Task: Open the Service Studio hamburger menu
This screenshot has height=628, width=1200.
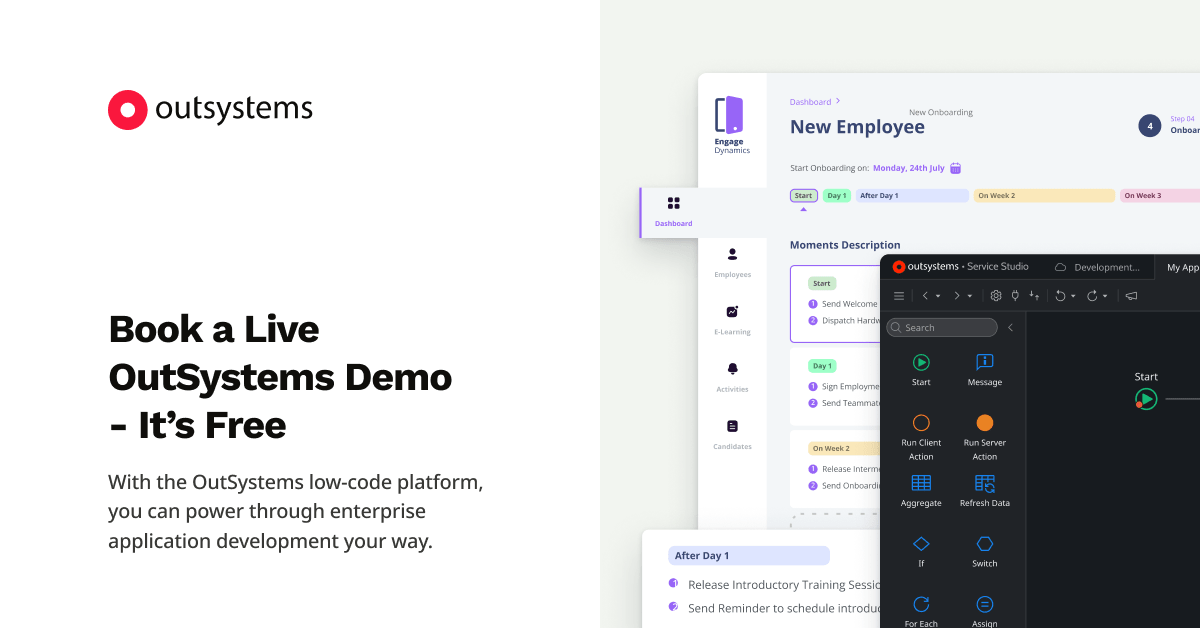Action: click(899, 296)
